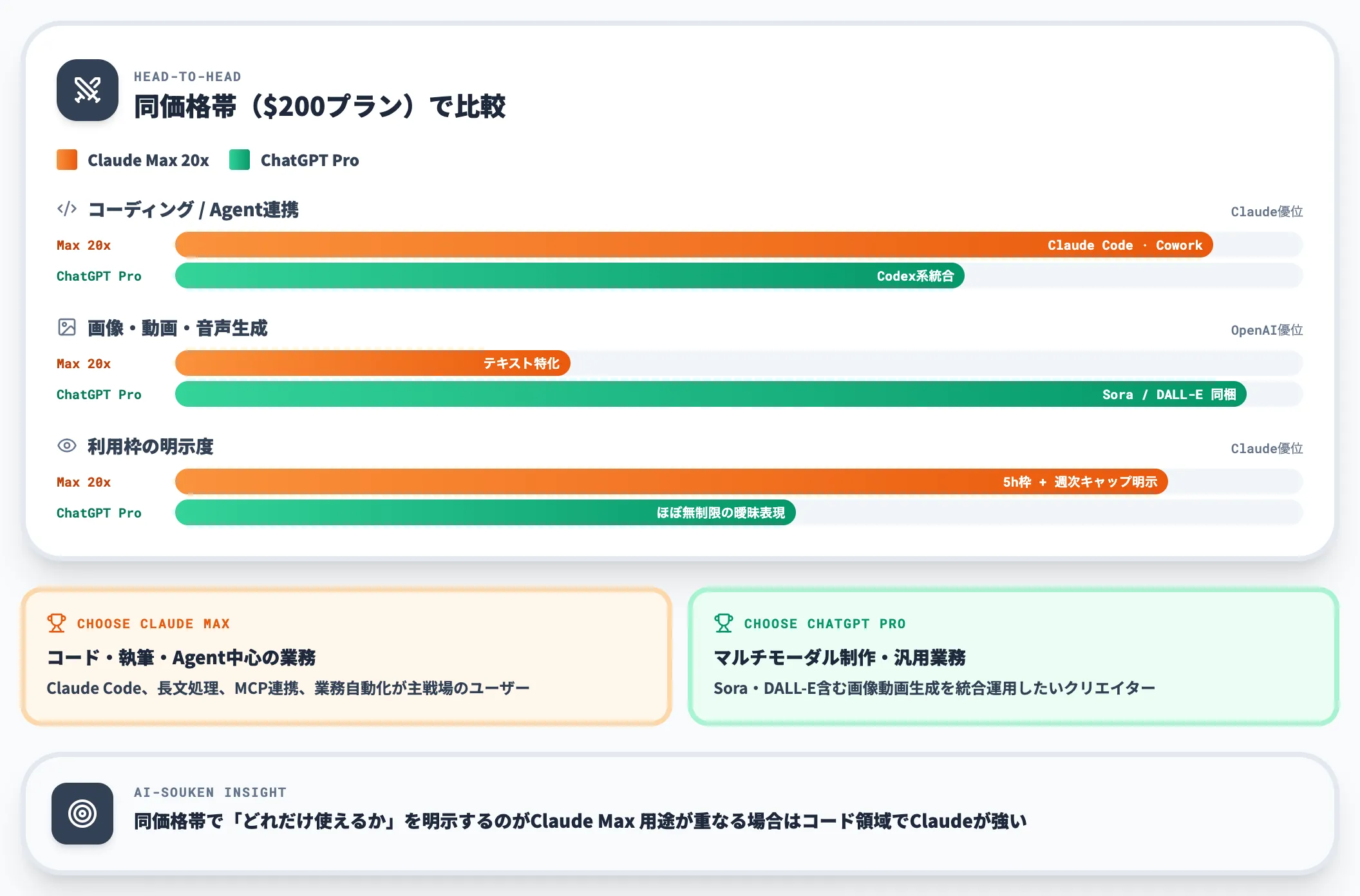Viewport: 1360px width, 896px height.
Task: Click the green ChatGPT Pro legend swatch
Action: [x=240, y=160]
